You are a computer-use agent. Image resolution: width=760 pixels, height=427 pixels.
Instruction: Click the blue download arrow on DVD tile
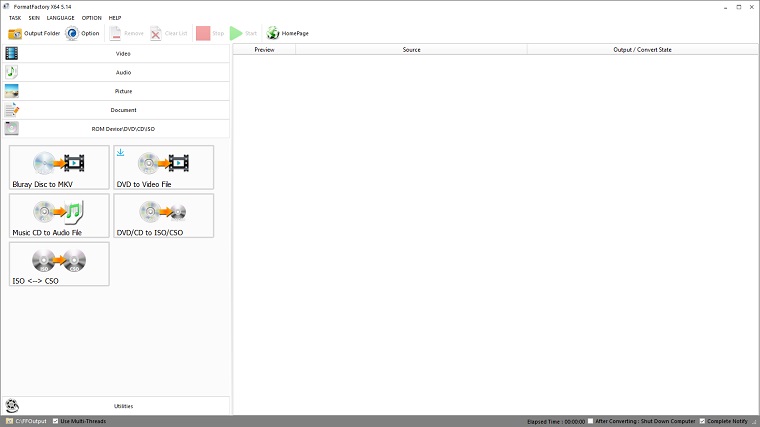click(120, 152)
